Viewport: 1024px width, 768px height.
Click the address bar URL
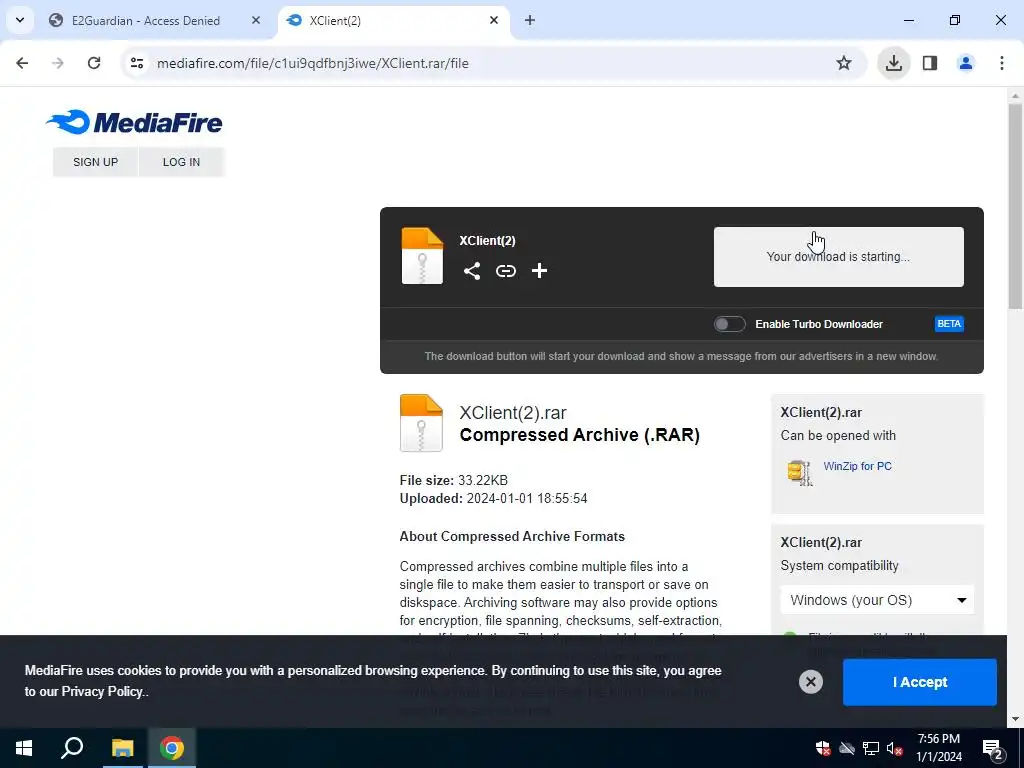pos(313,63)
